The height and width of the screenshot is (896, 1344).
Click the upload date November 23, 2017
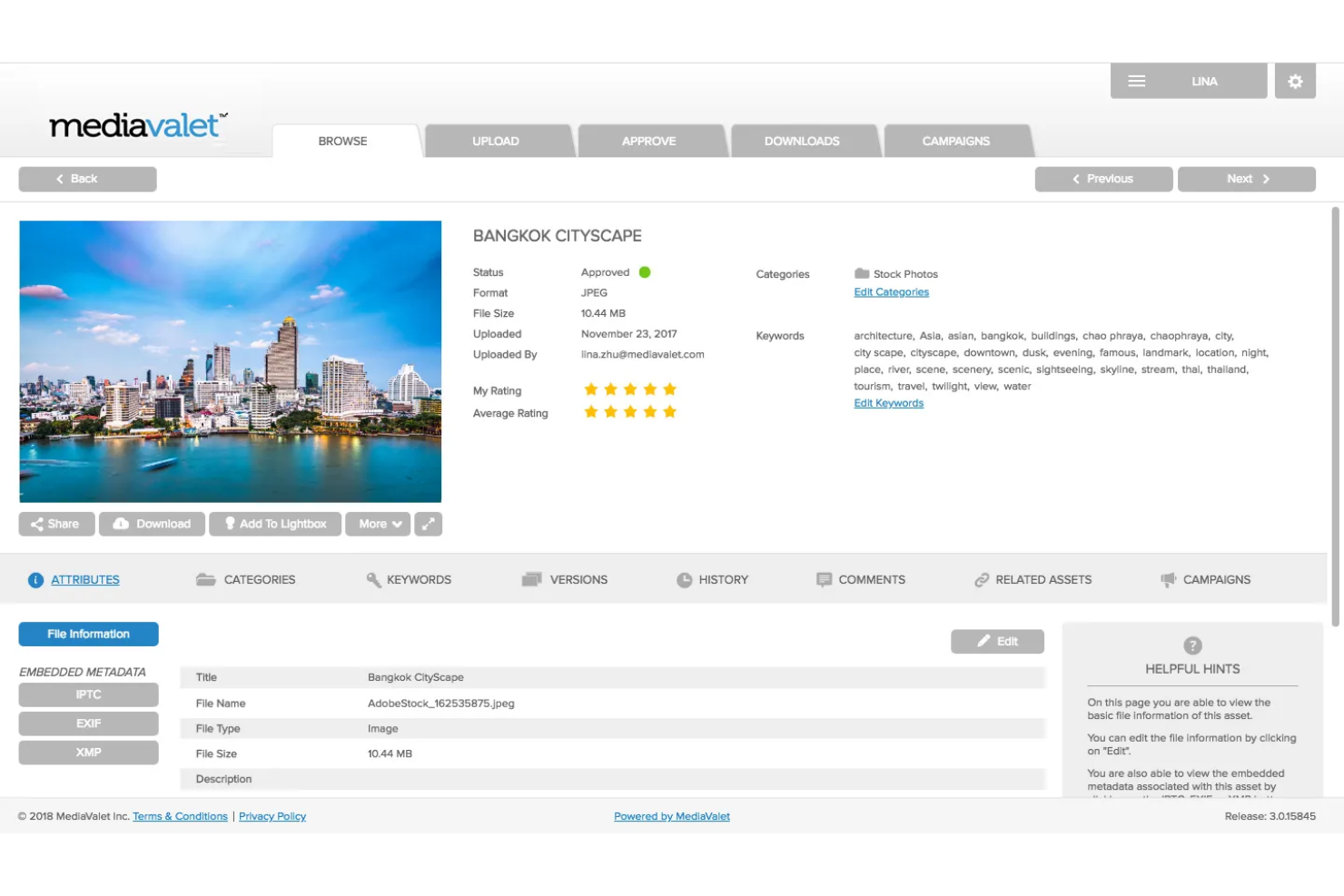point(629,334)
